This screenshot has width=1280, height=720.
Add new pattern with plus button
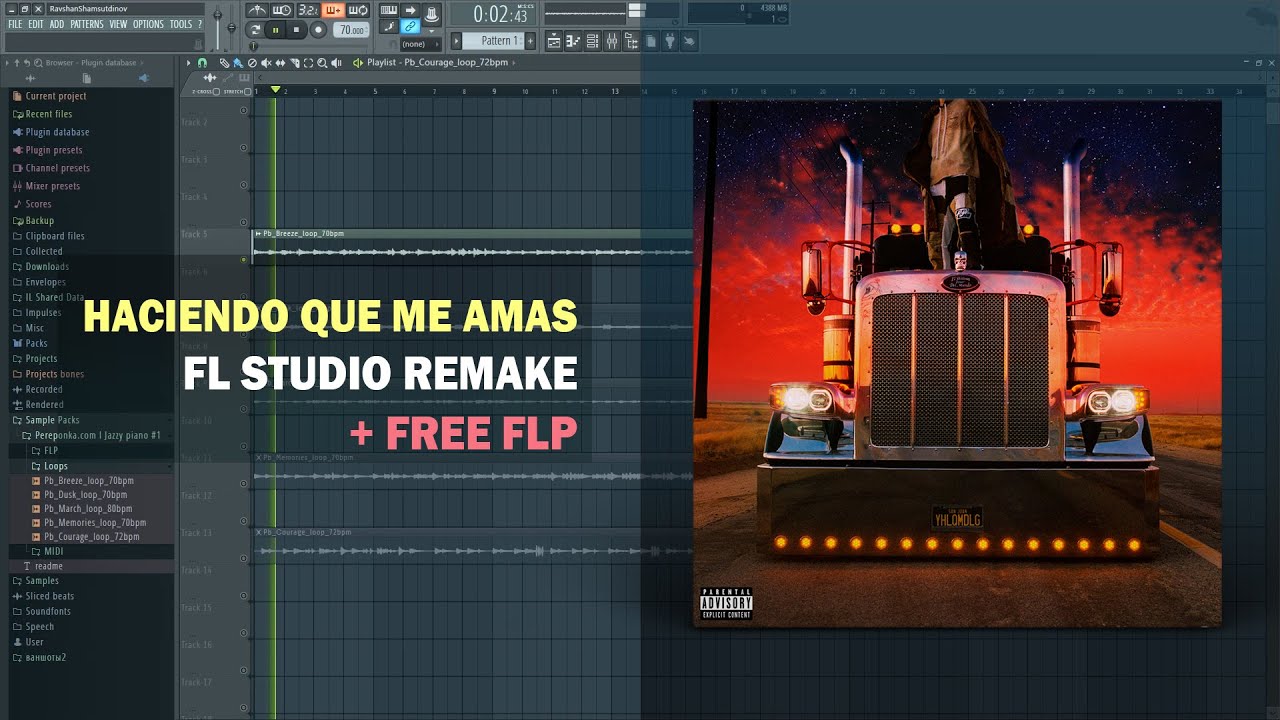[530, 41]
